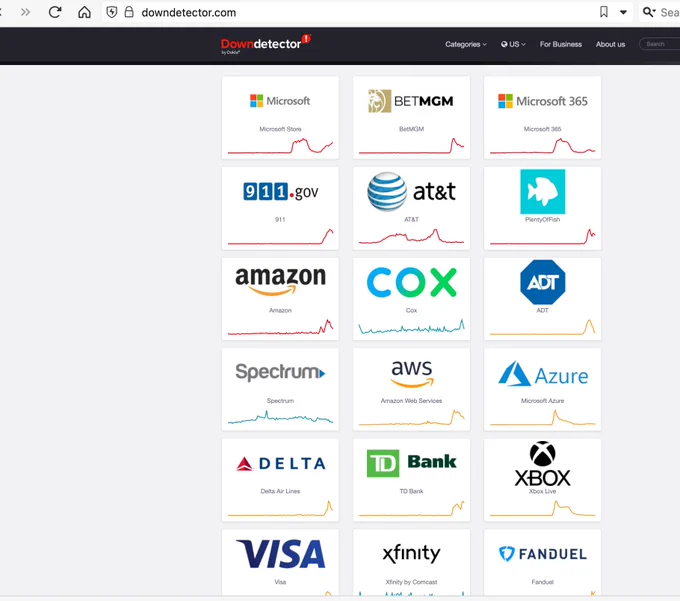View the AT&T outage sparkline chart
This screenshot has height=601, width=680.
(x=411, y=236)
